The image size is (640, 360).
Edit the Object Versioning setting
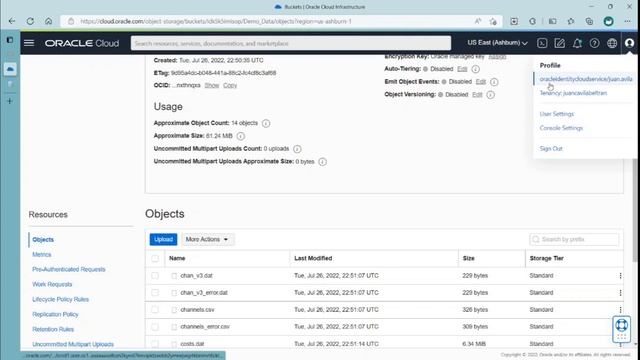coord(477,95)
